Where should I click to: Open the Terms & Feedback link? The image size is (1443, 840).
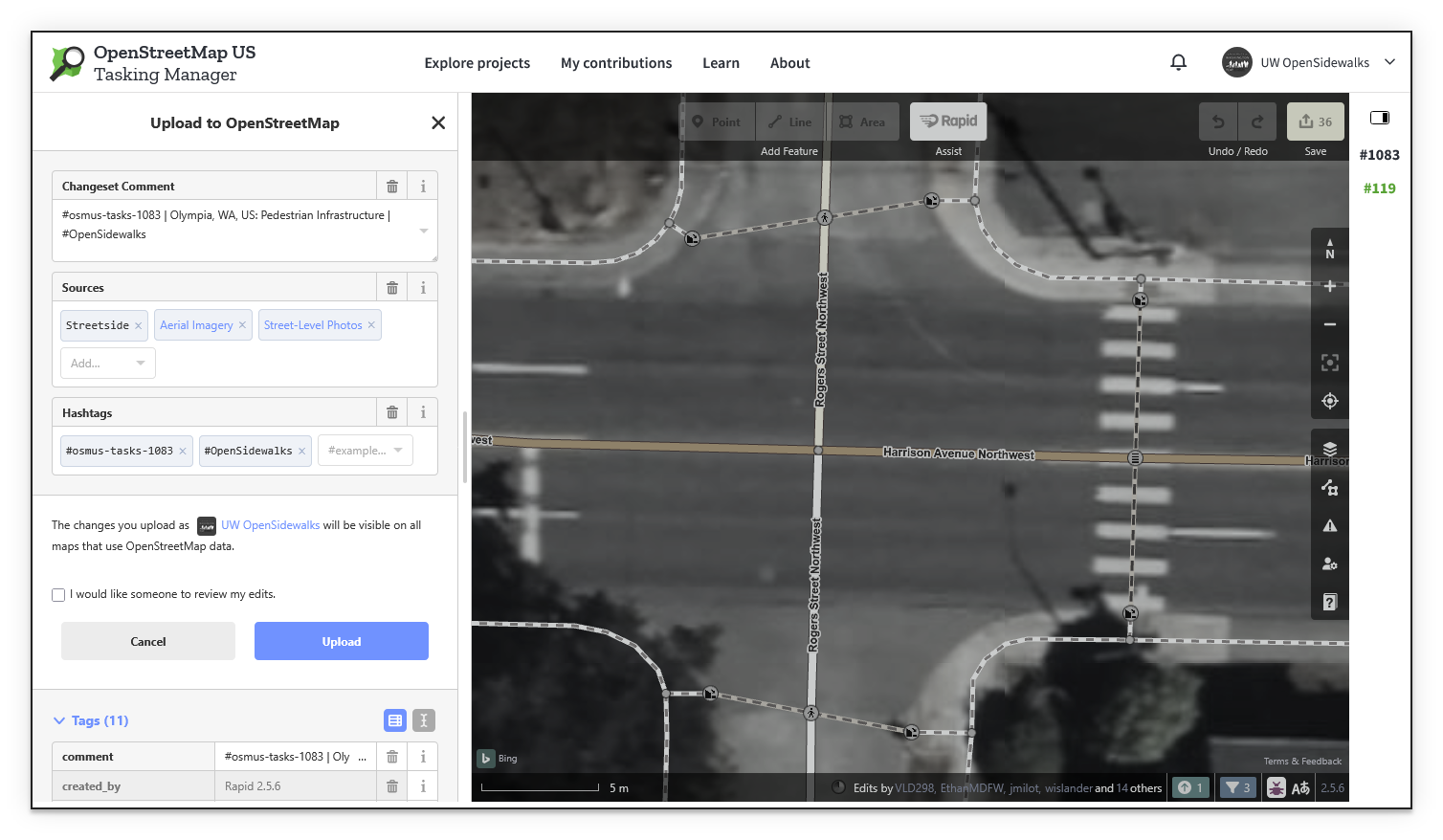point(1302,761)
